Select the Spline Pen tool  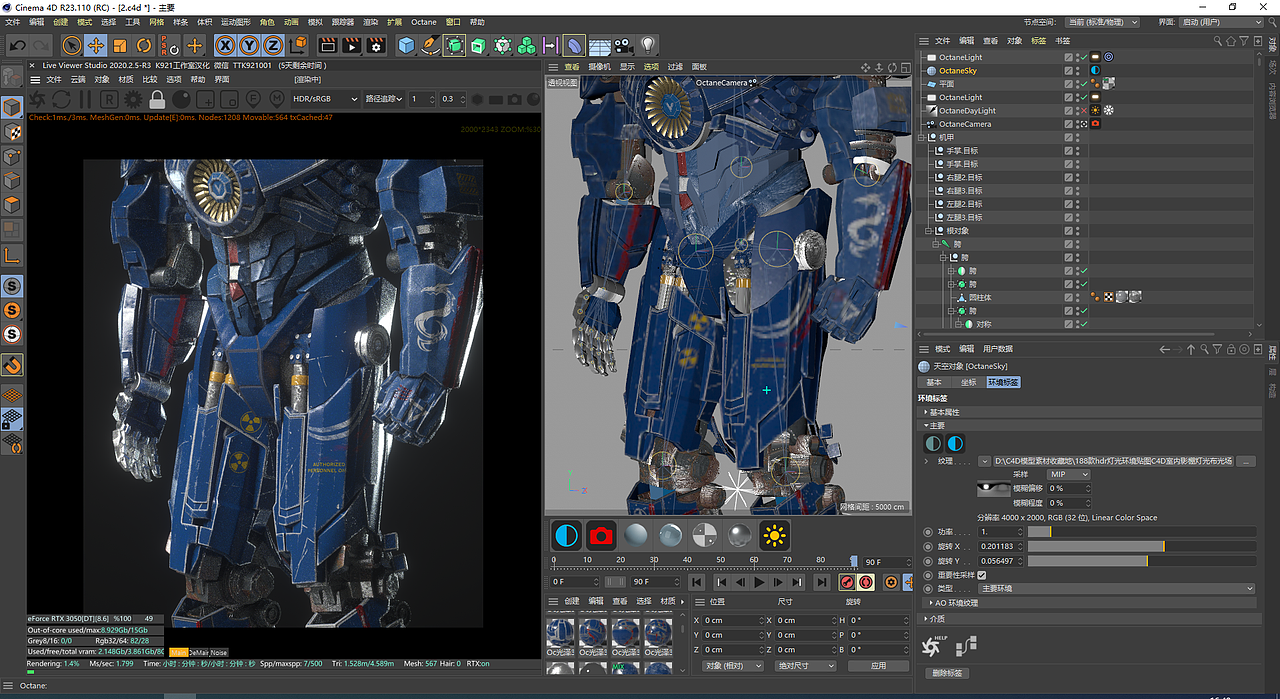(x=430, y=45)
